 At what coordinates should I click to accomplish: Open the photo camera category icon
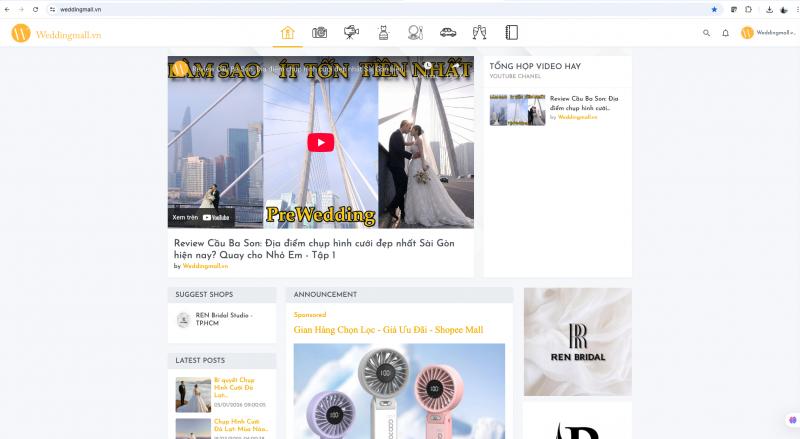pos(319,33)
